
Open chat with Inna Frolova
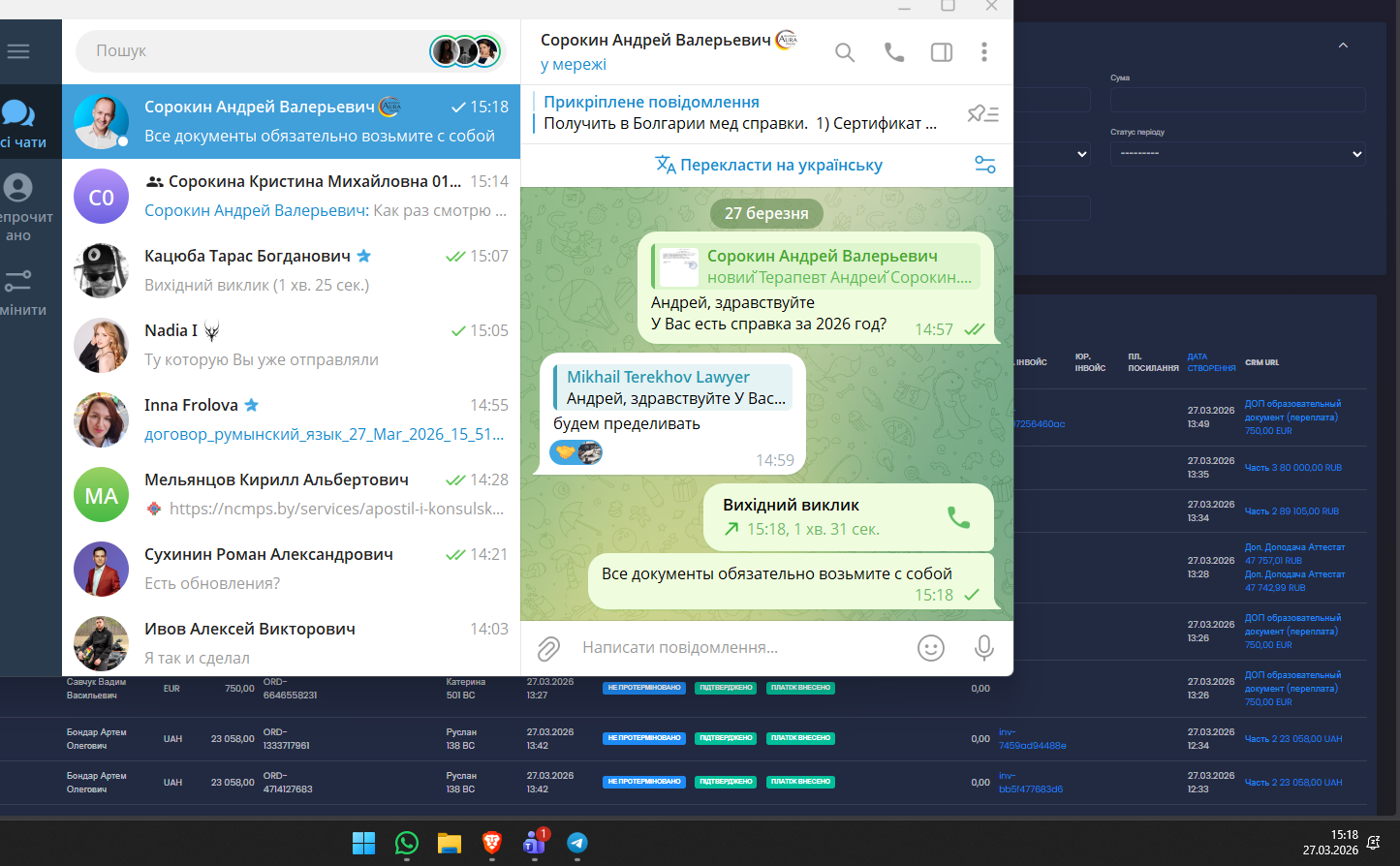click(291, 419)
